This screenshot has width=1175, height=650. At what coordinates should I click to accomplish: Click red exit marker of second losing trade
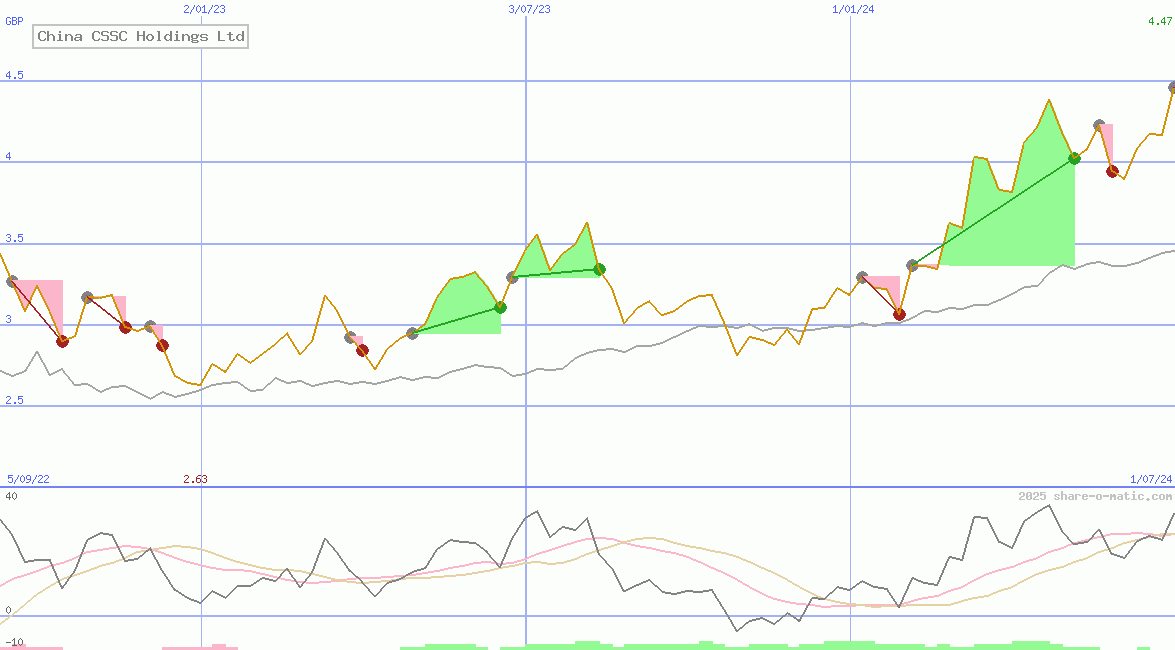point(126,327)
